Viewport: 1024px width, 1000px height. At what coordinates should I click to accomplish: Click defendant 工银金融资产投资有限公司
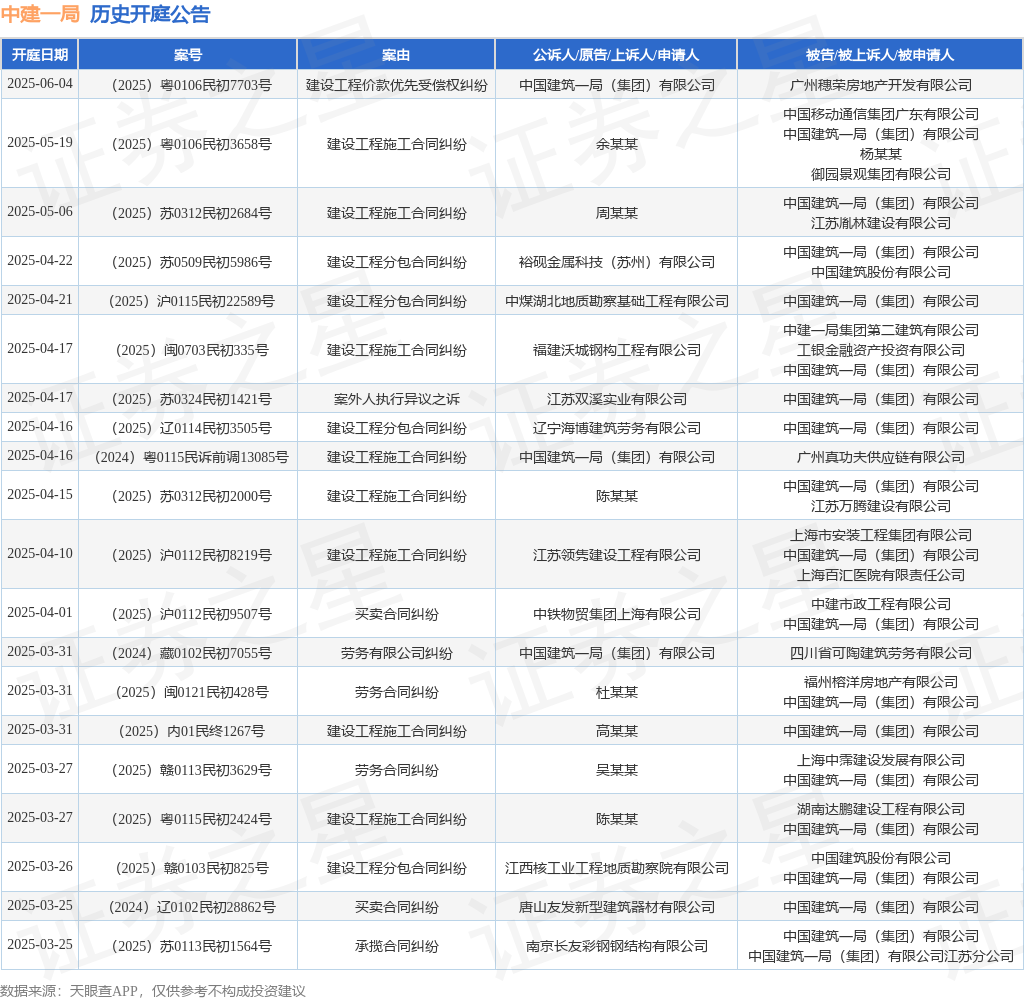[880, 351]
